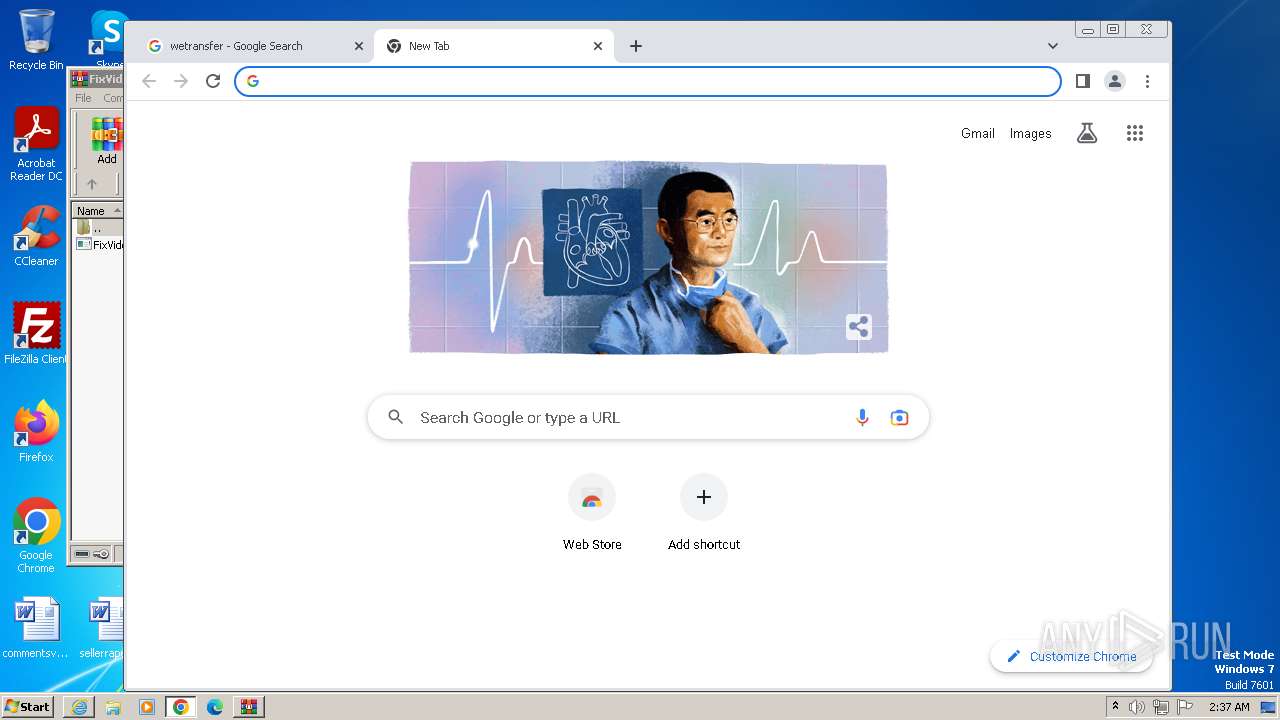Launch FileZilla Client desktop shortcut

pos(36,333)
